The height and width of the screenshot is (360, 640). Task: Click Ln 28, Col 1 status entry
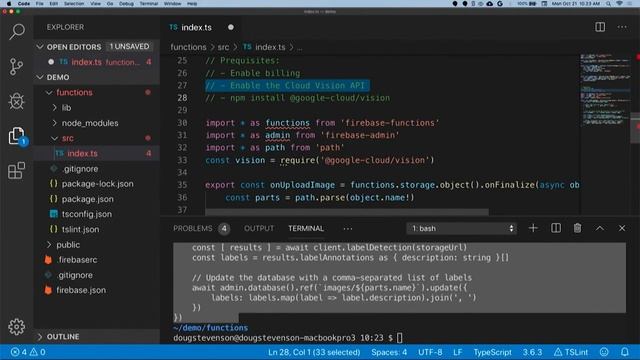tap(314, 352)
